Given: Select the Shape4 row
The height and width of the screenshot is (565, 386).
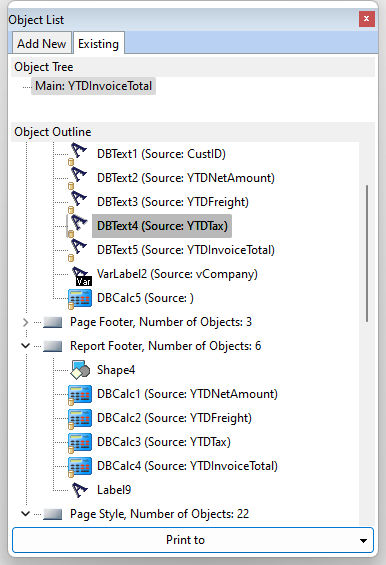Looking at the screenshot, I should [116, 370].
